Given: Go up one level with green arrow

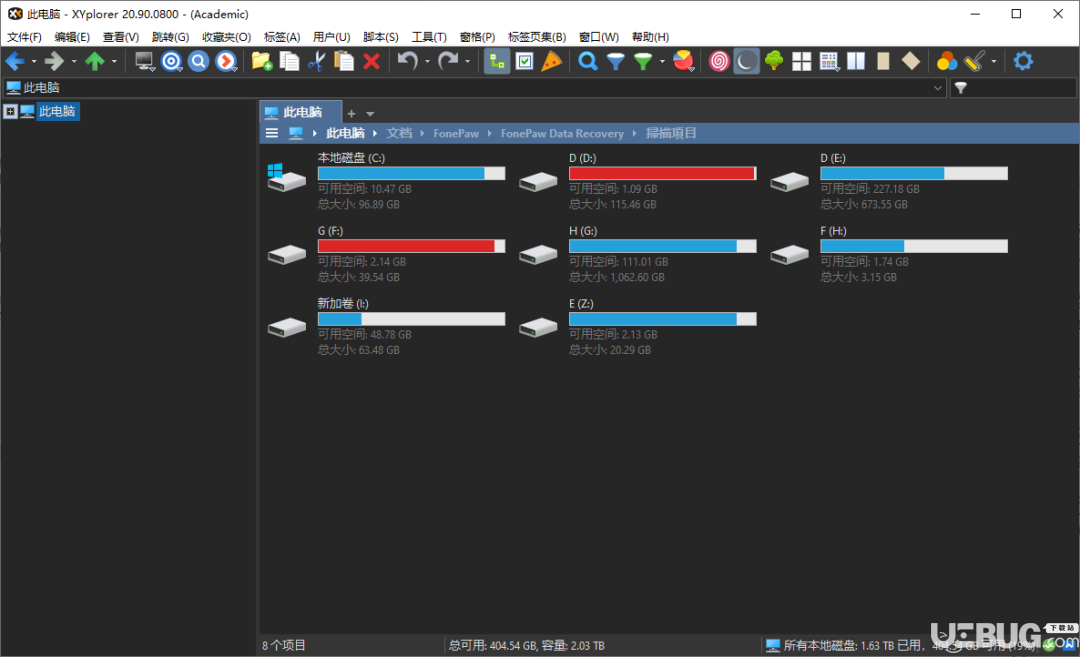Looking at the screenshot, I should (94, 61).
